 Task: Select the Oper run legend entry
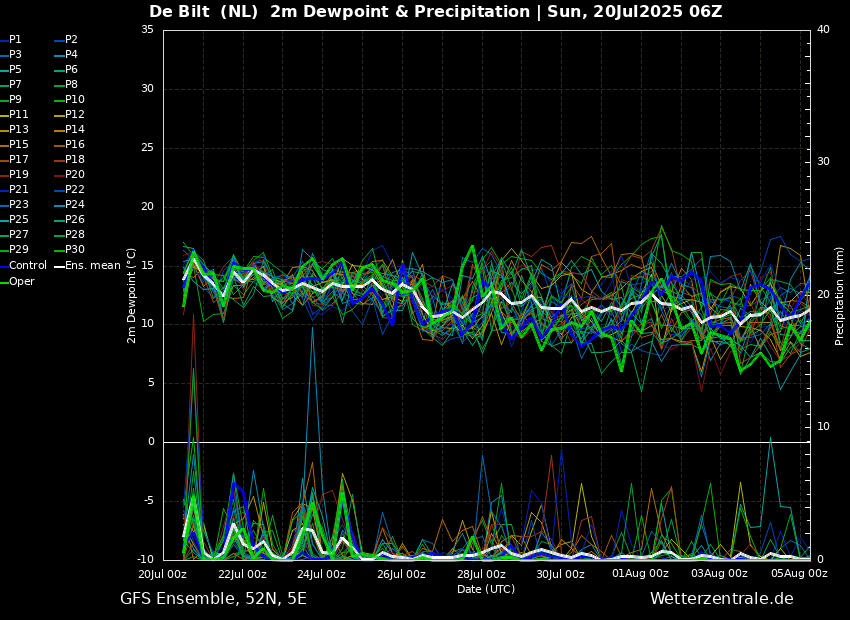[22, 281]
